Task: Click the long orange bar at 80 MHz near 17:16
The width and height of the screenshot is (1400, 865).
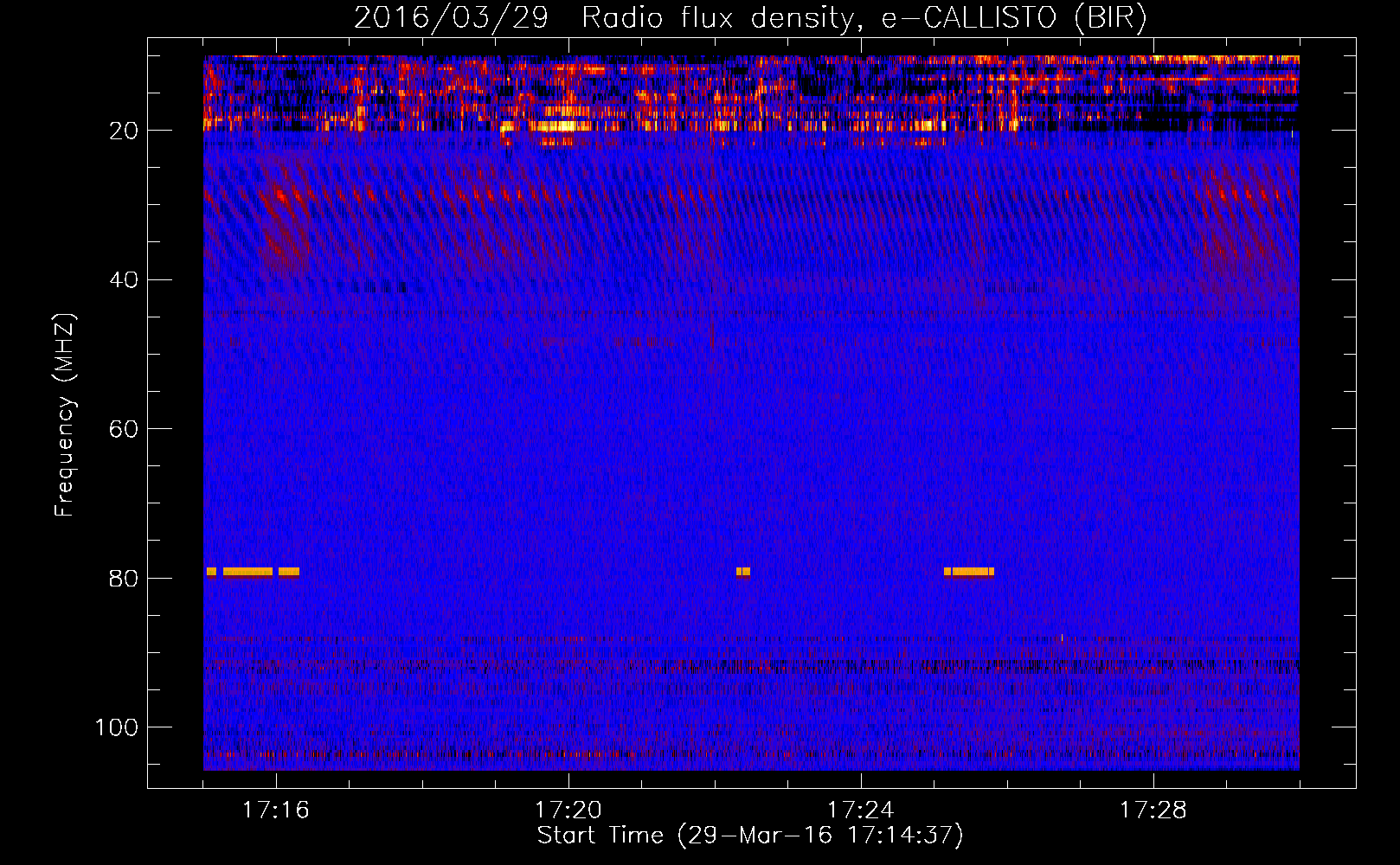Action: click(247, 572)
